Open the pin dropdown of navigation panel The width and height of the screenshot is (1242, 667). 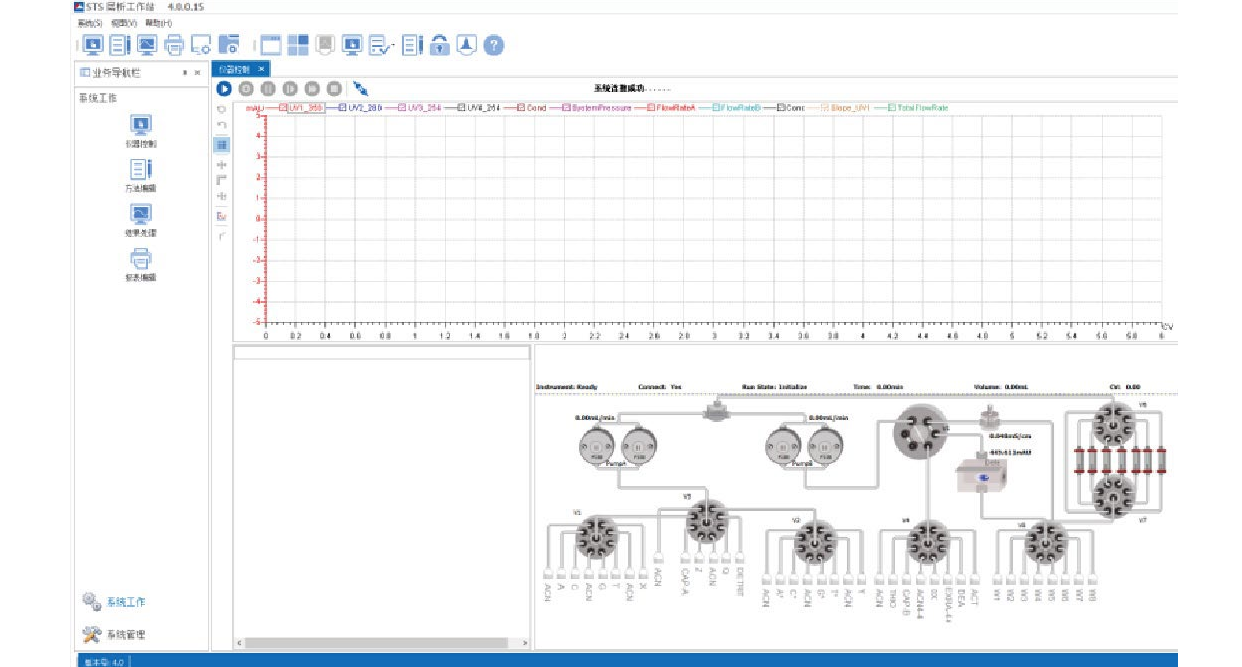tap(184, 72)
